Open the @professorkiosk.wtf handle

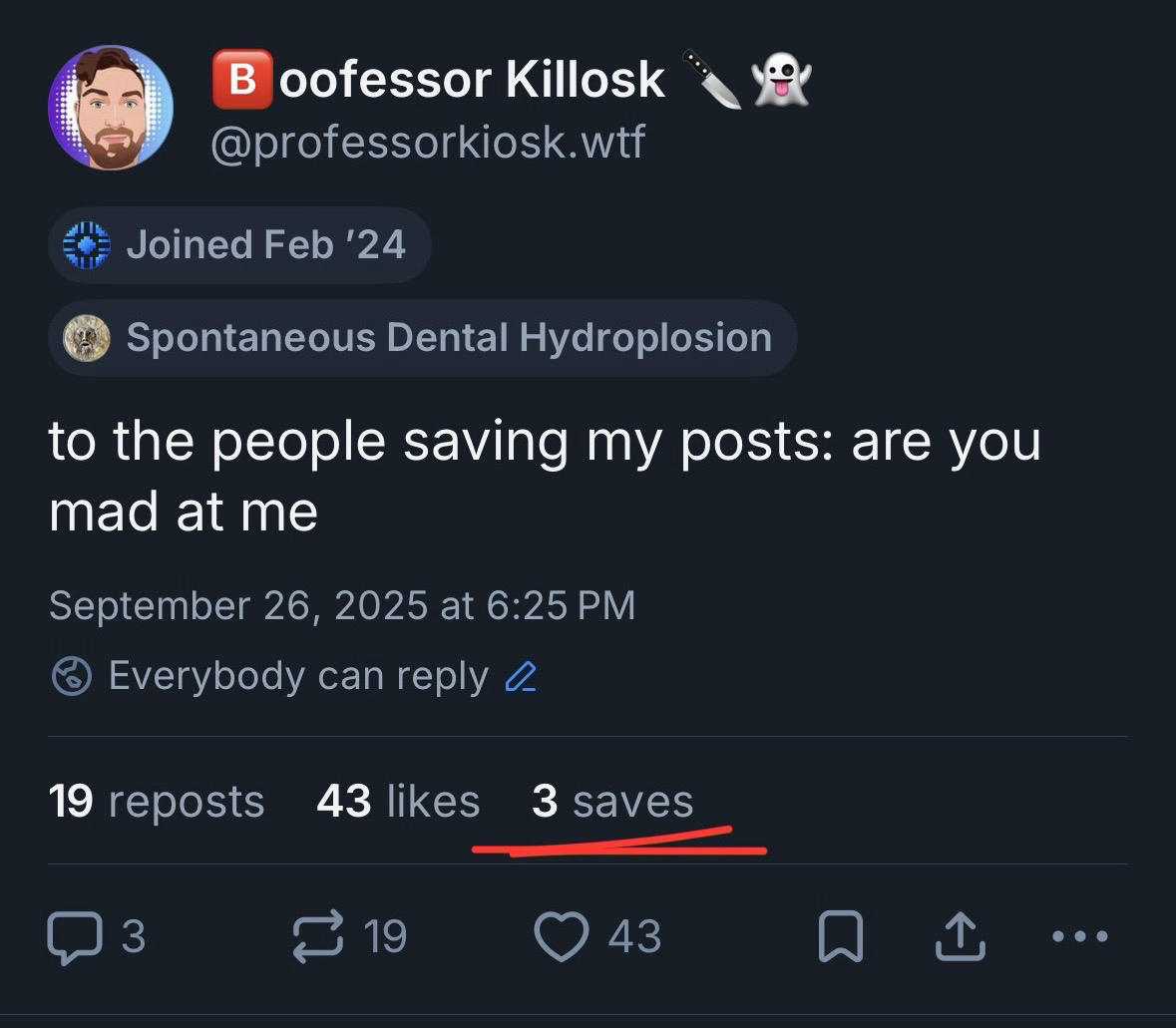click(x=428, y=144)
